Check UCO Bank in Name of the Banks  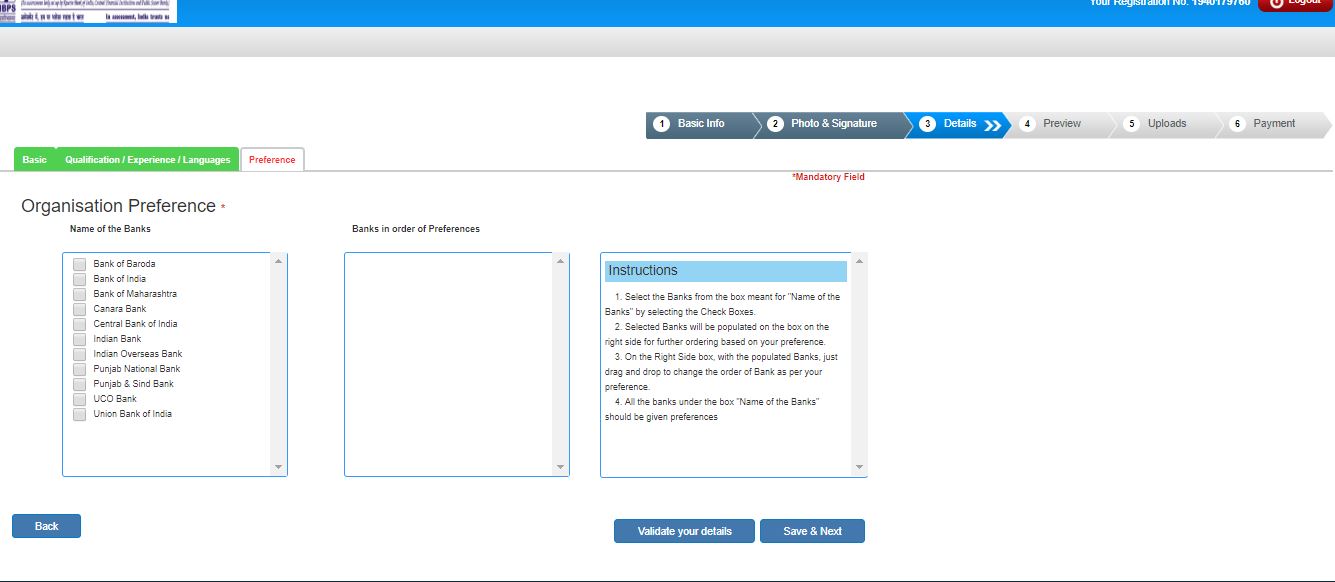click(x=79, y=398)
